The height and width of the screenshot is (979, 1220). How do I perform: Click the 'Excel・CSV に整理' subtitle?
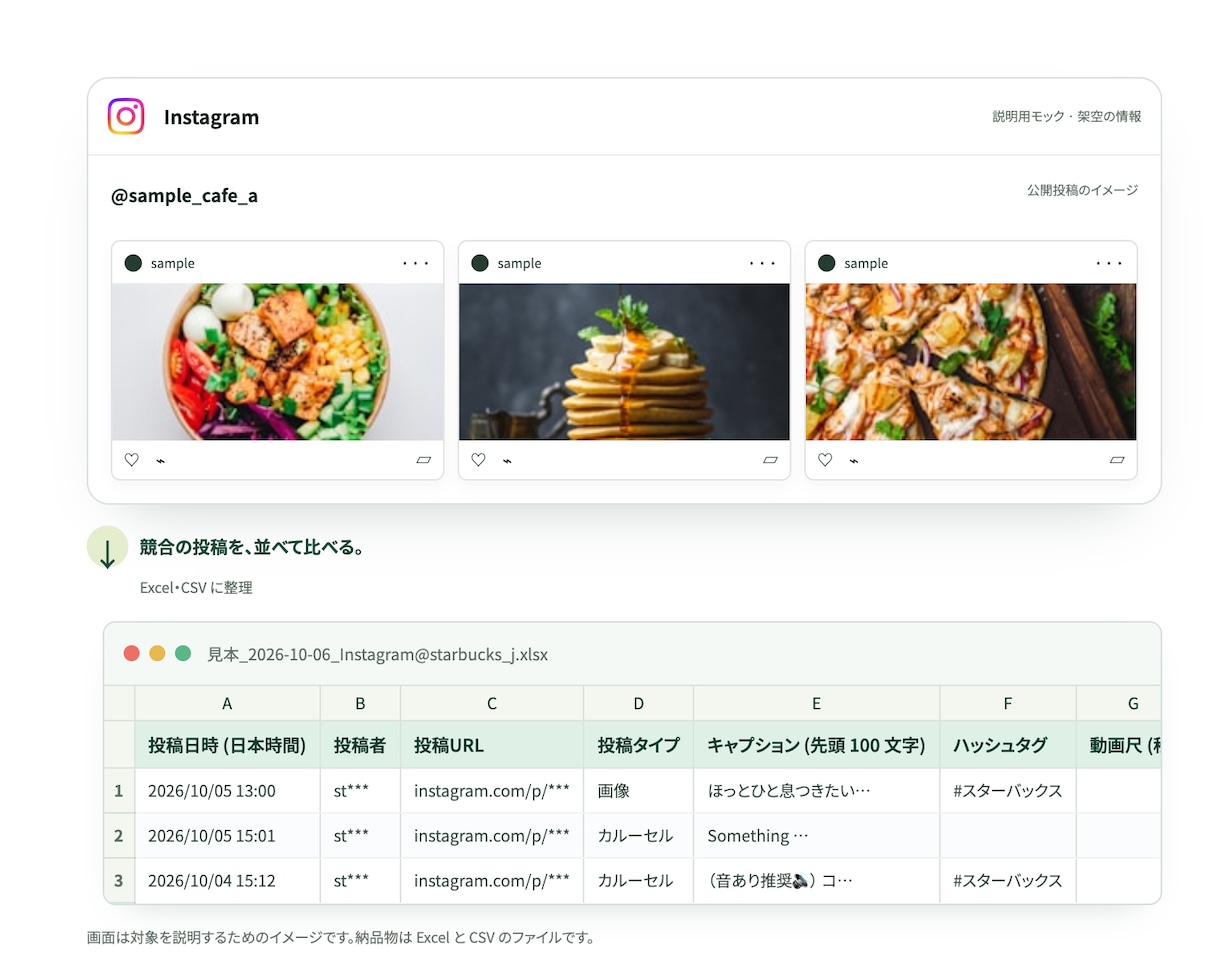tap(196, 587)
